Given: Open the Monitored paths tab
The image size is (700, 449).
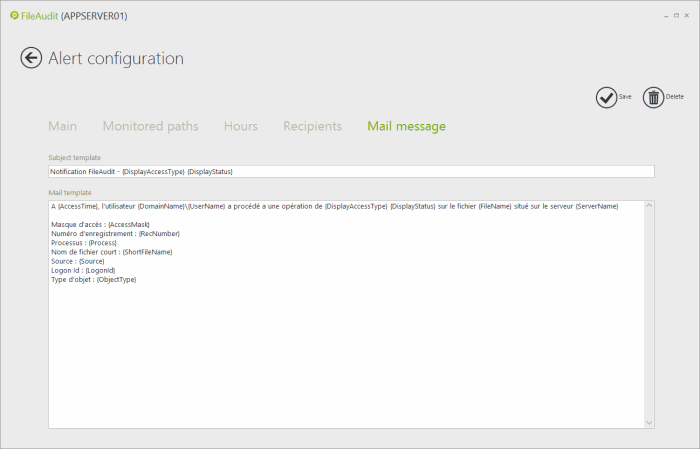Looking at the screenshot, I should (150, 126).
